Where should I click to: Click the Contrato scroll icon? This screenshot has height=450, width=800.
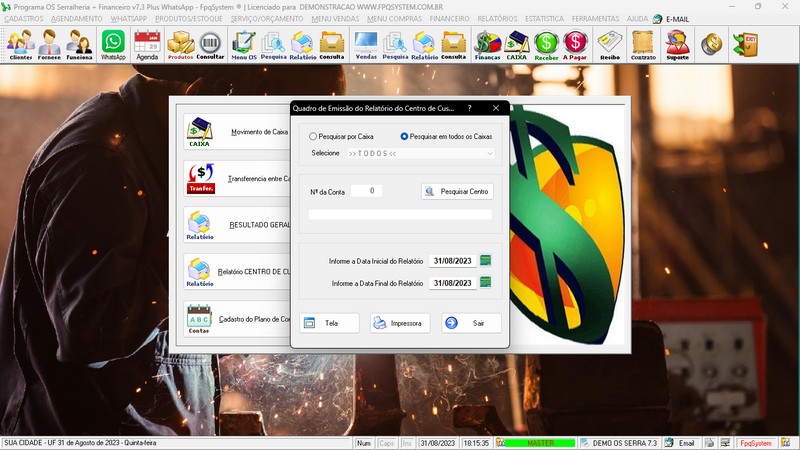tap(644, 44)
